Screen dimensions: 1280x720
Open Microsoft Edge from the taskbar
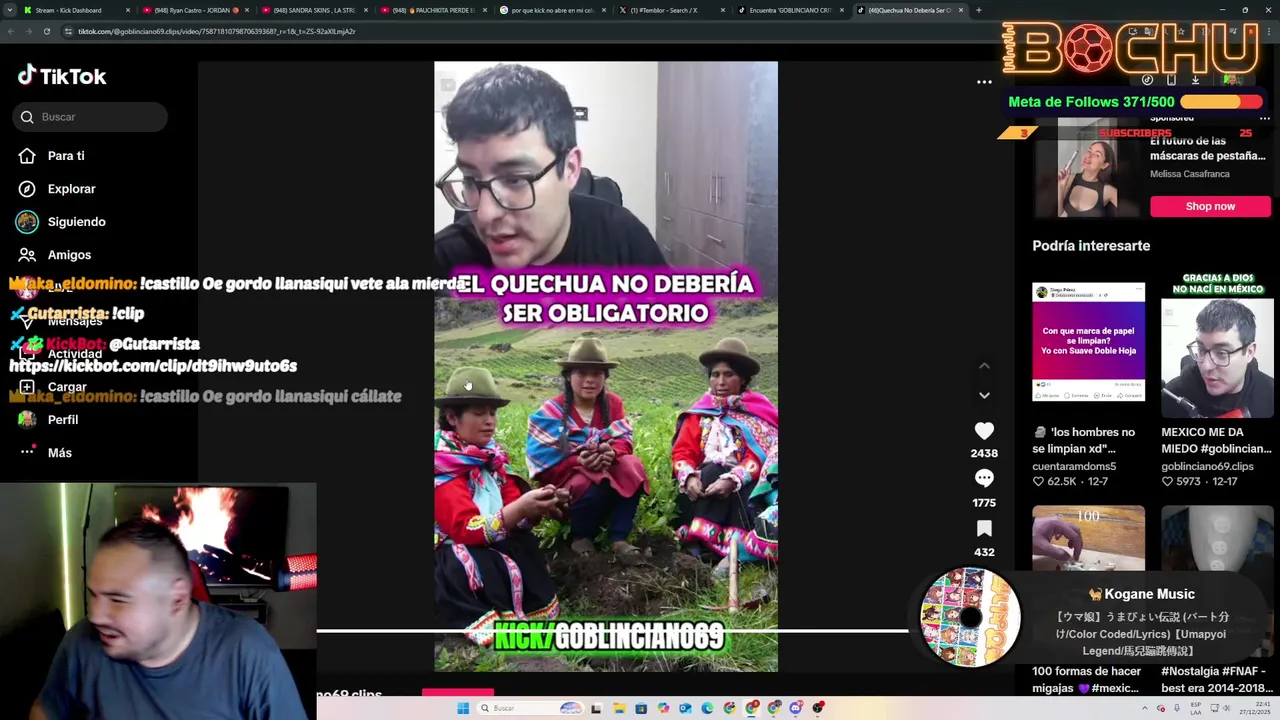(707, 708)
